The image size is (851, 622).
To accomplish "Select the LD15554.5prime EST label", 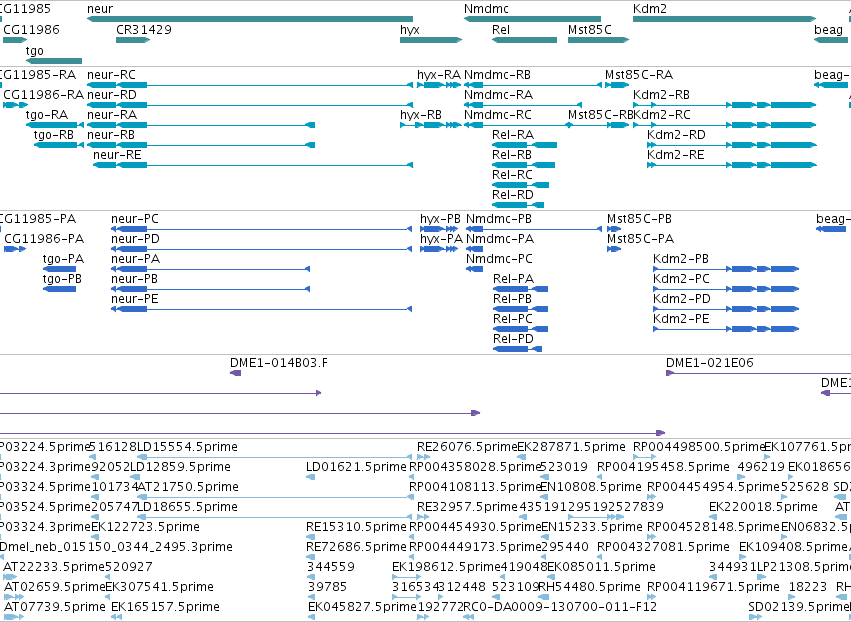I will (187, 447).
